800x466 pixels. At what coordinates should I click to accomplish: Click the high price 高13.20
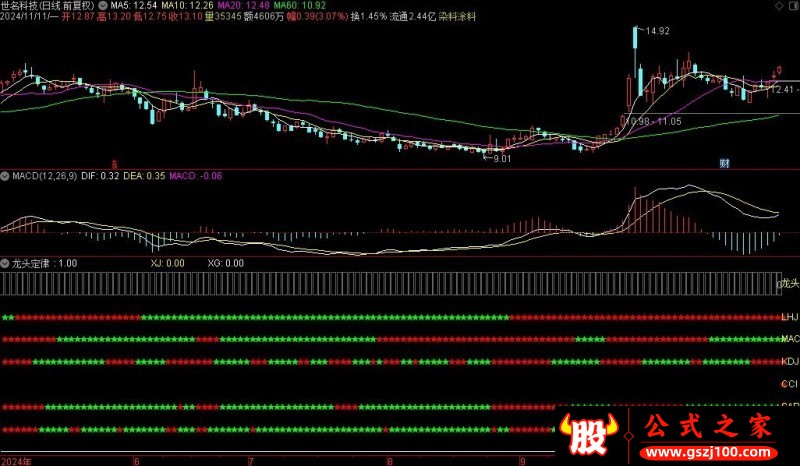pyautogui.click(x=113, y=17)
